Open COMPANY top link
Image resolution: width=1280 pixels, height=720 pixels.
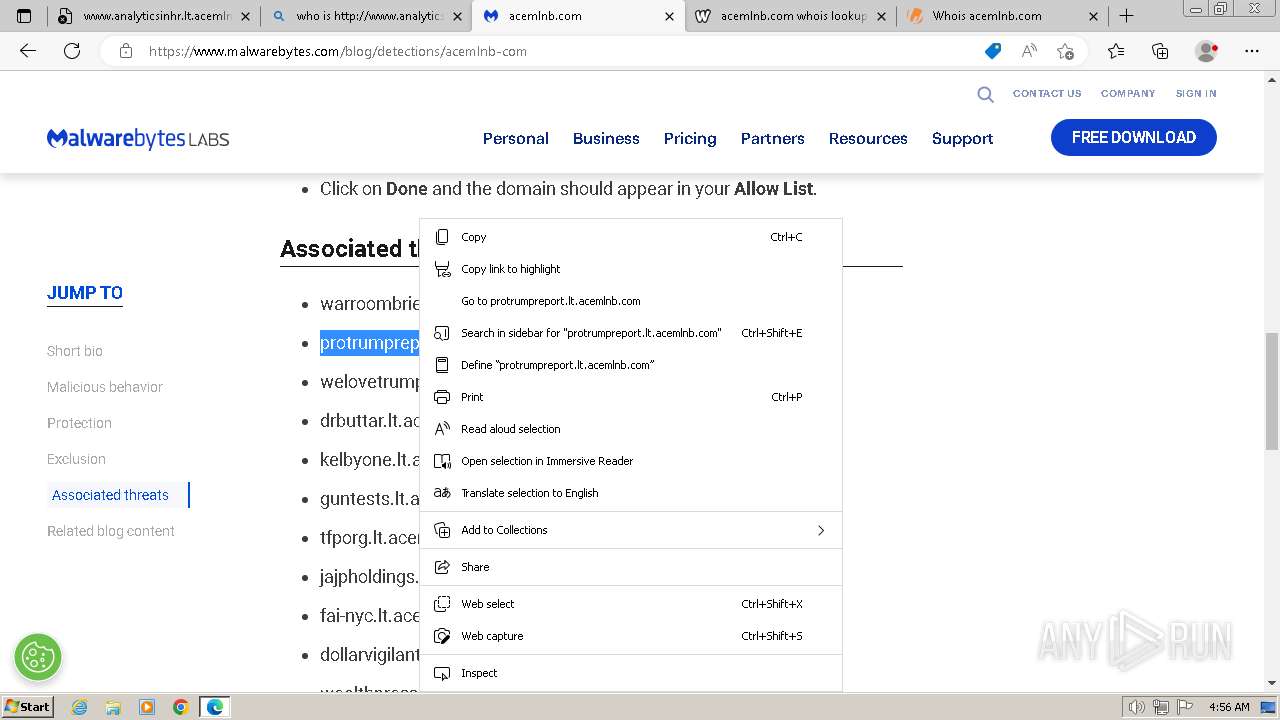[1128, 93]
